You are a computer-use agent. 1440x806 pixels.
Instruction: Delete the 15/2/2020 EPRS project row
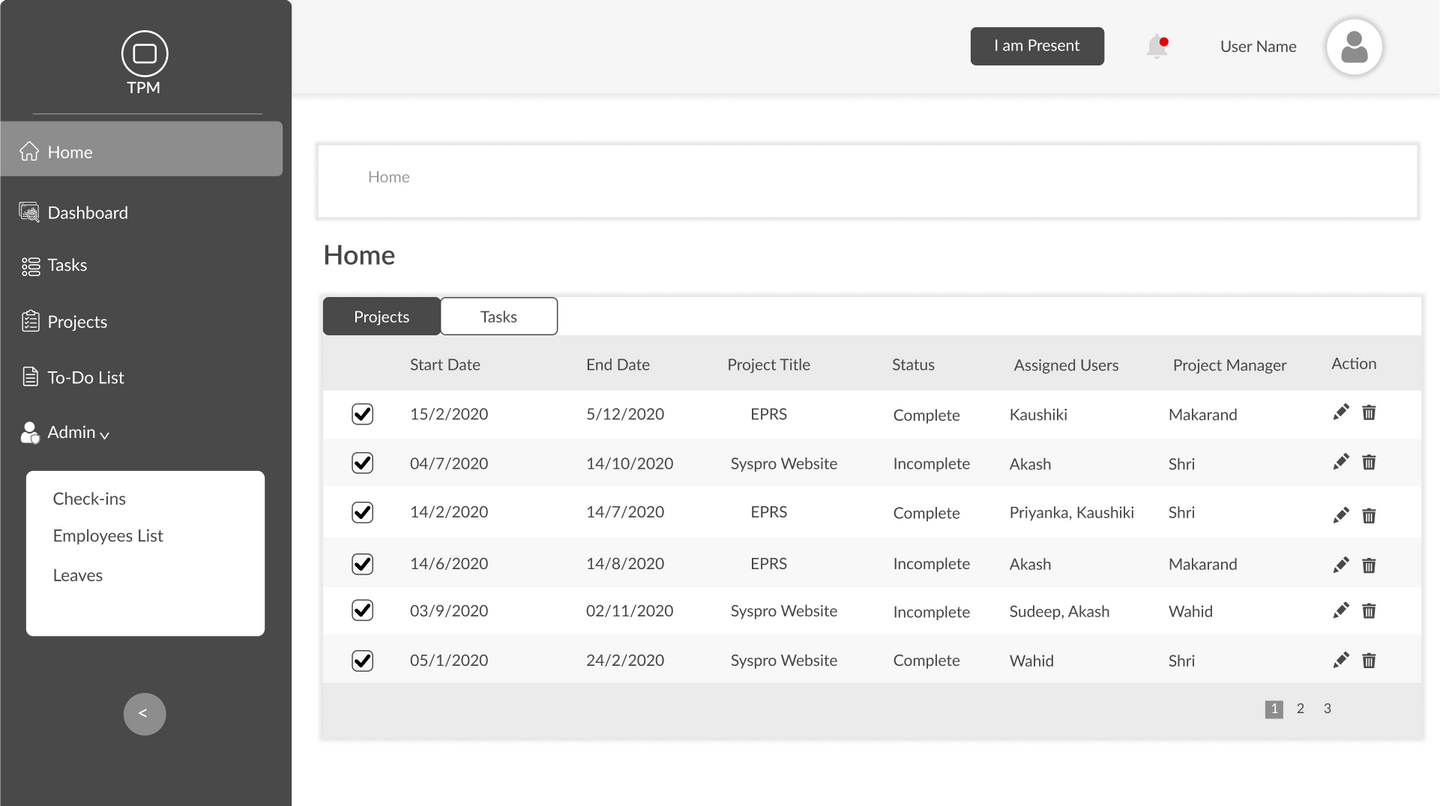1369,412
